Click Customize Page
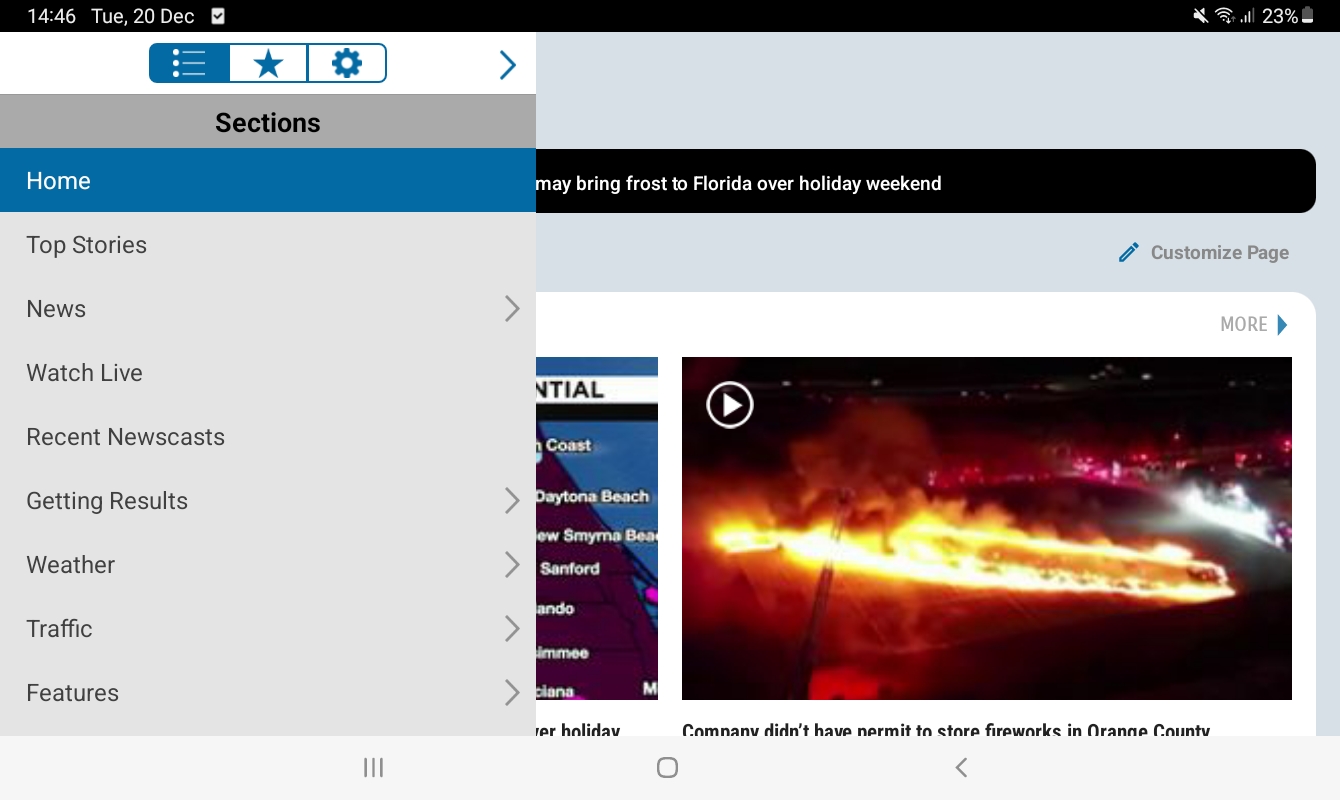 pyautogui.click(x=1204, y=253)
